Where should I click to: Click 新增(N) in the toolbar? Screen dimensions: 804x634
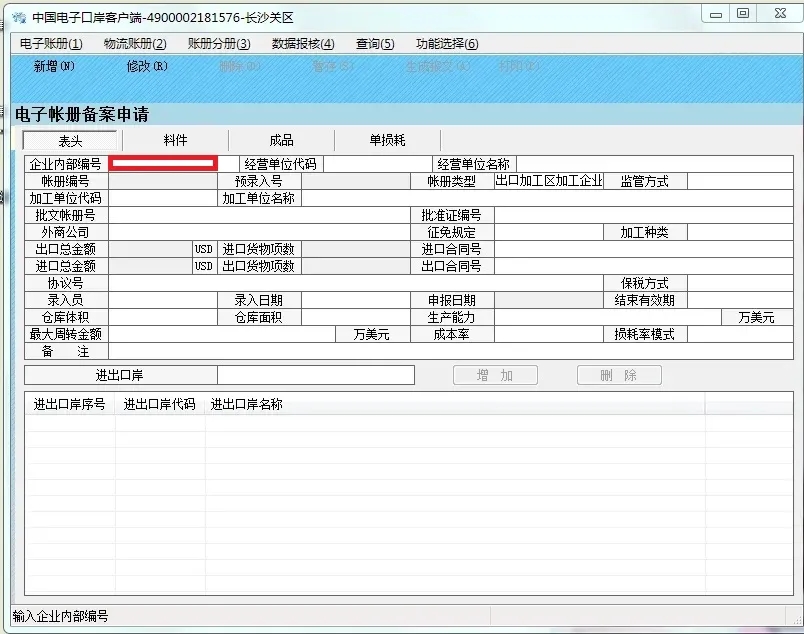click(x=54, y=67)
